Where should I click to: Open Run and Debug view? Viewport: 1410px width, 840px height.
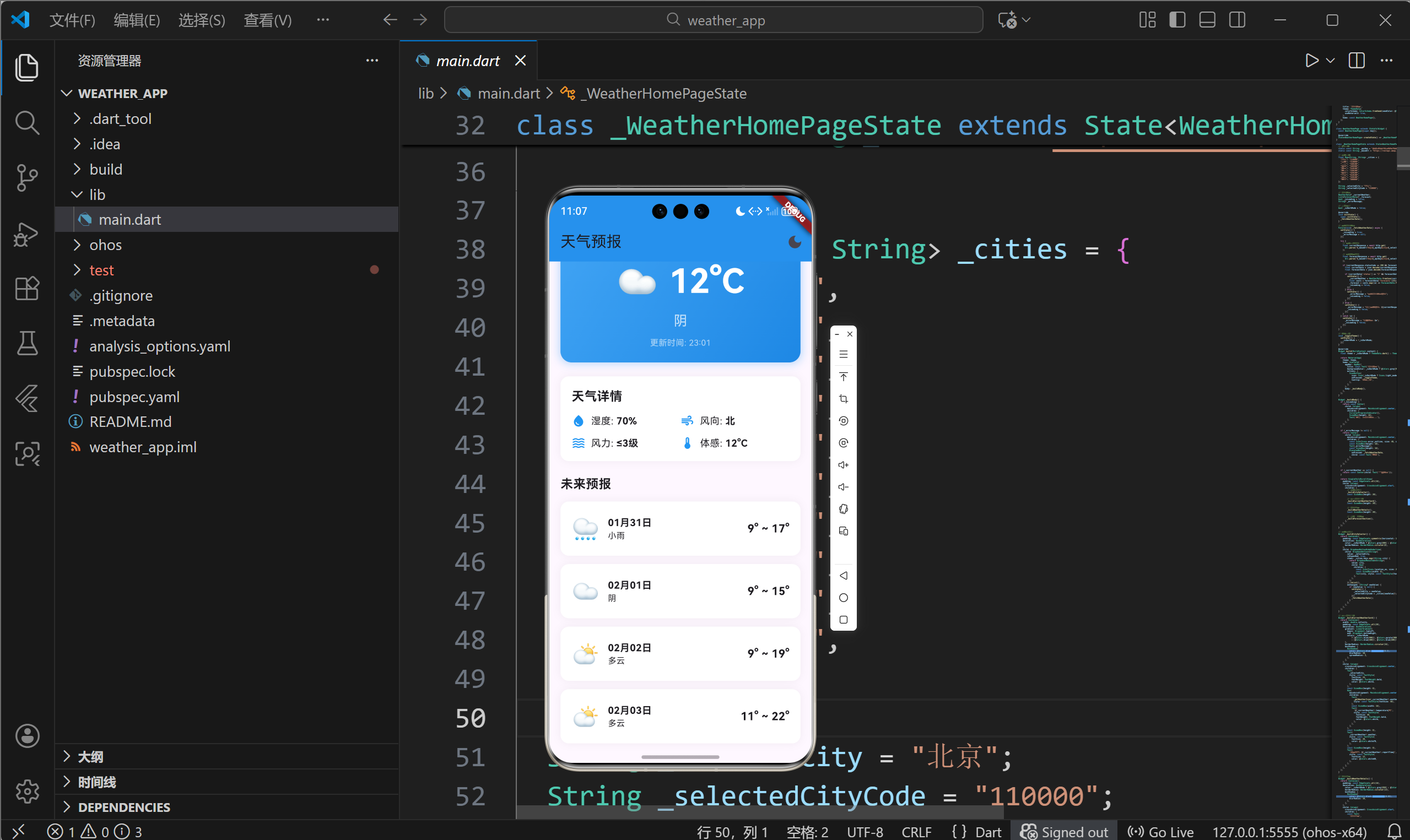tap(26, 233)
